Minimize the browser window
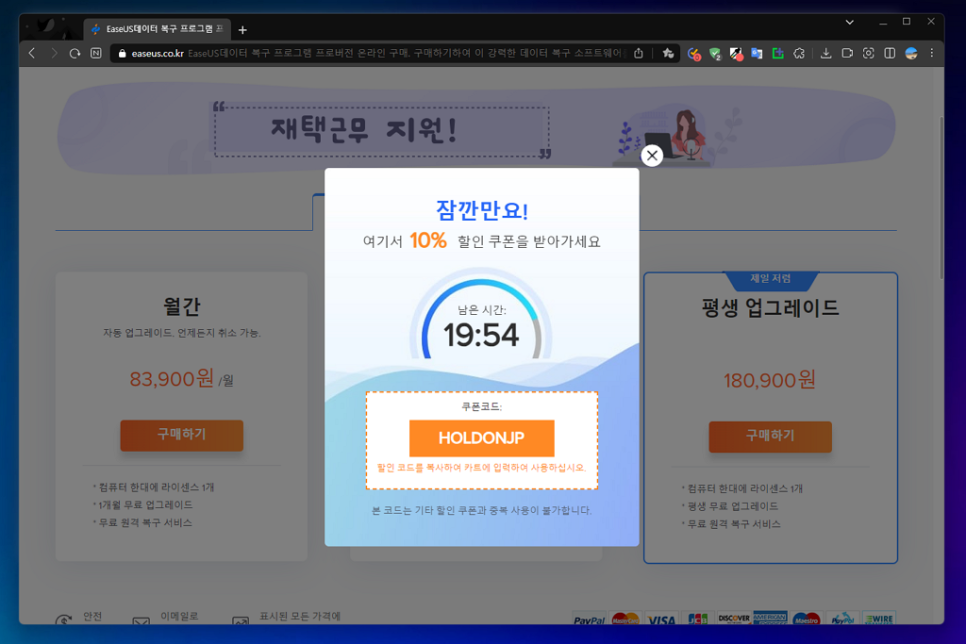The width and height of the screenshot is (966, 644). (x=883, y=22)
